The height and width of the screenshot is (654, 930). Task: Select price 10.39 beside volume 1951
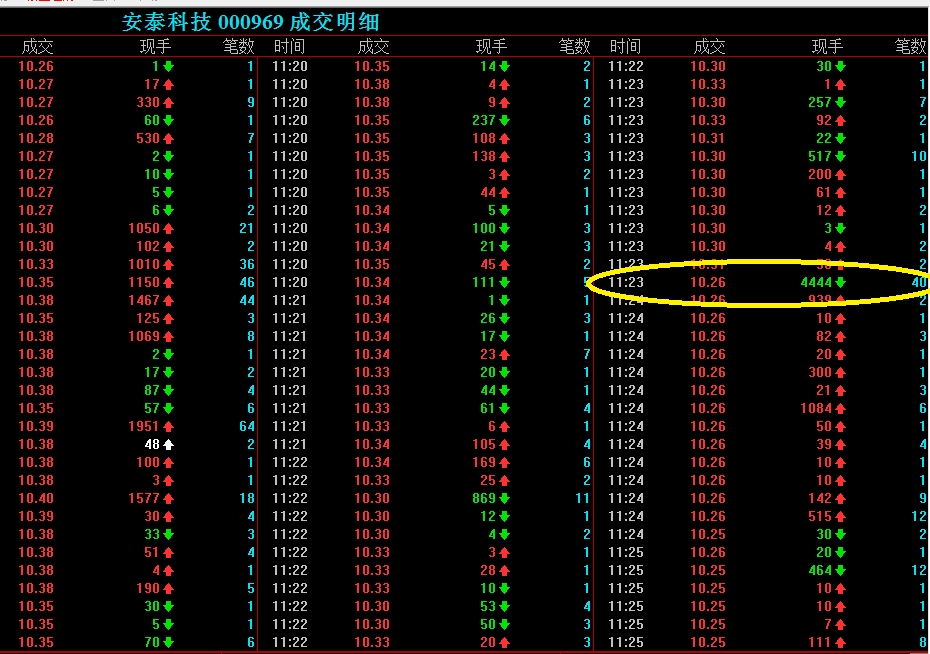click(36, 426)
